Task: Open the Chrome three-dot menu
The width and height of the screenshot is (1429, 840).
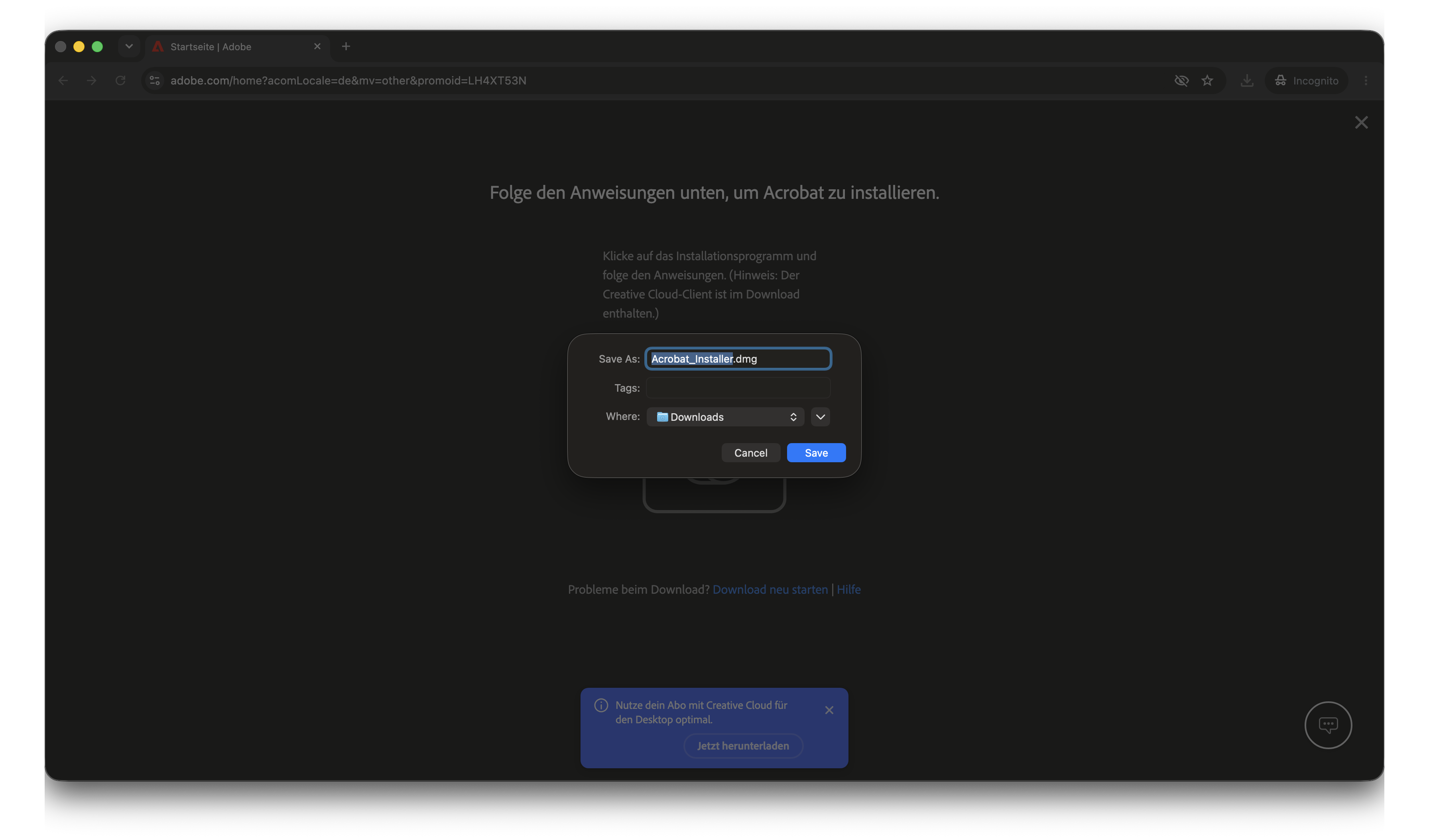Action: 1366,80
